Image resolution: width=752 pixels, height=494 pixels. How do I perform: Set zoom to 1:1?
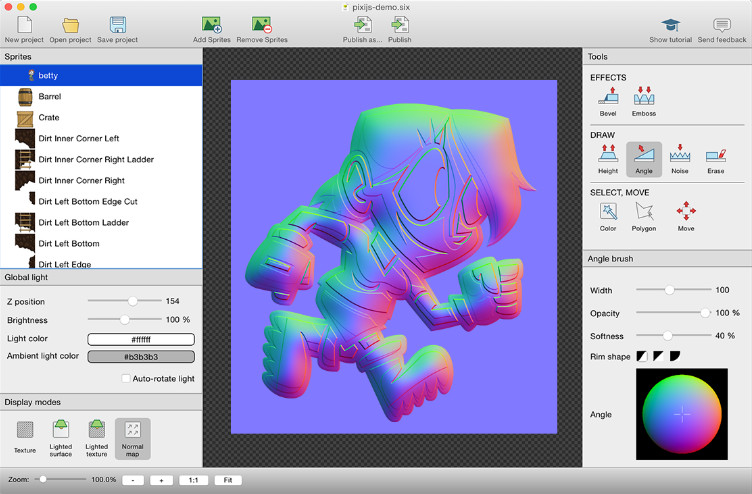pos(193,480)
